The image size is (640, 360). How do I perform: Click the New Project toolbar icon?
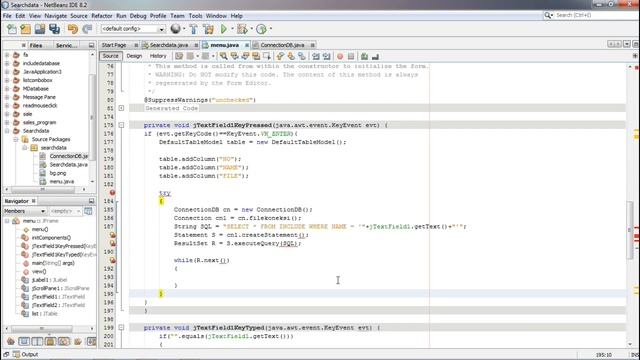(x=25, y=29)
